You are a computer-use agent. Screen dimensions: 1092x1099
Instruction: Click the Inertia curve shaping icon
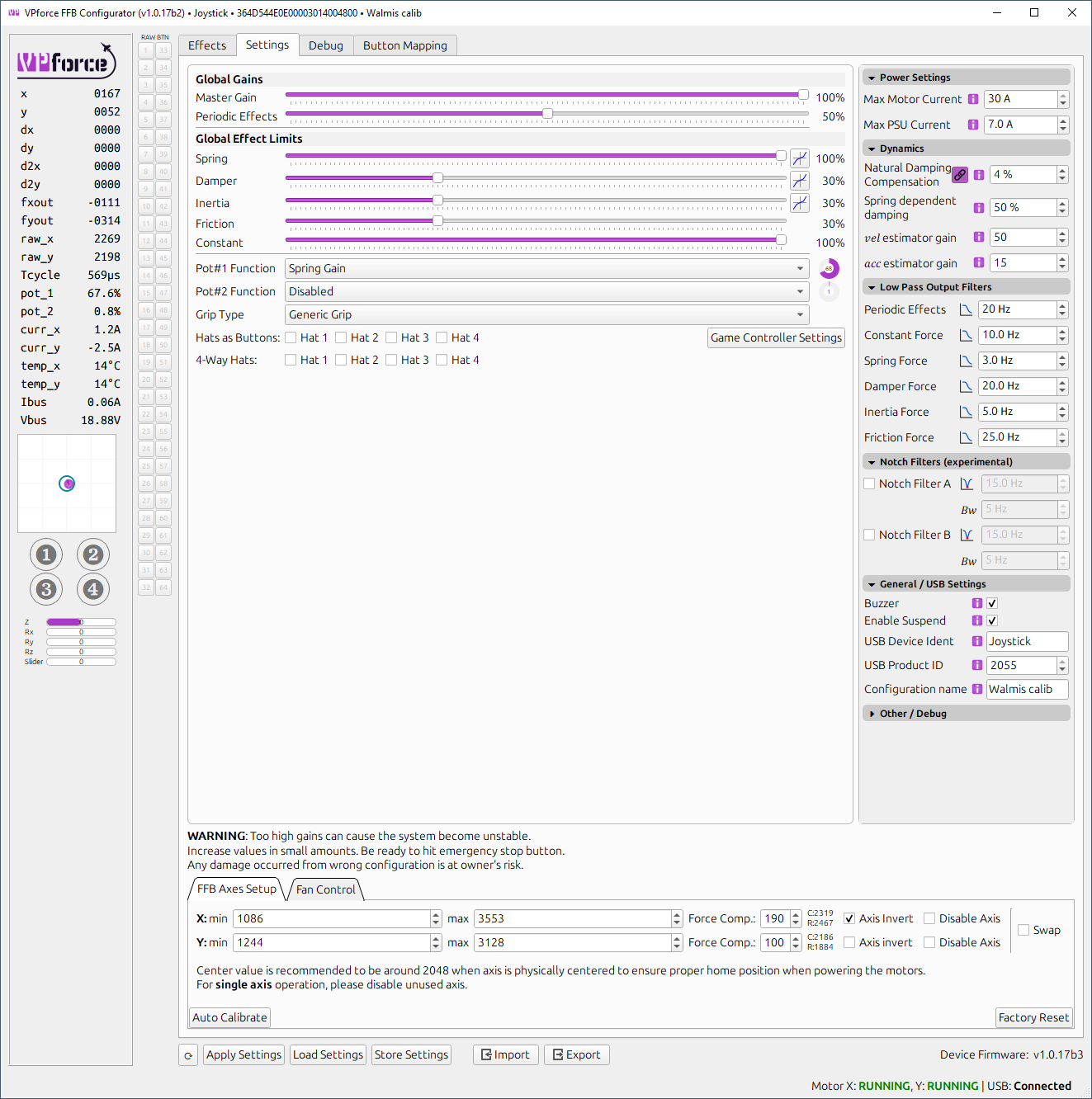pyautogui.click(x=799, y=202)
